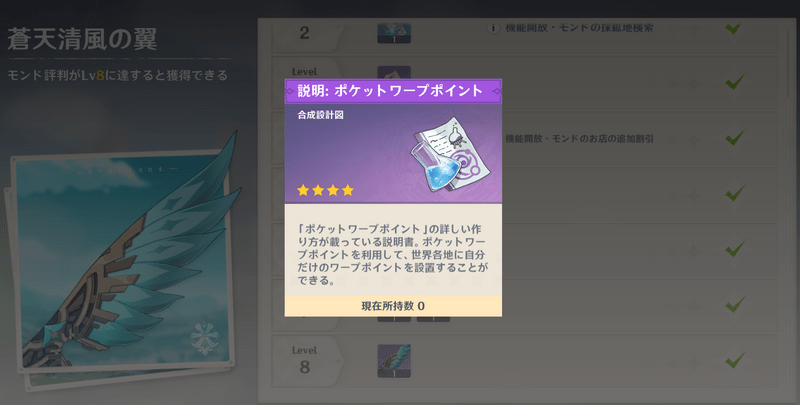This screenshot has width=800, height=405.
Task: Click the green checkmark on Level 2 row
Action: tap(733, 27)
